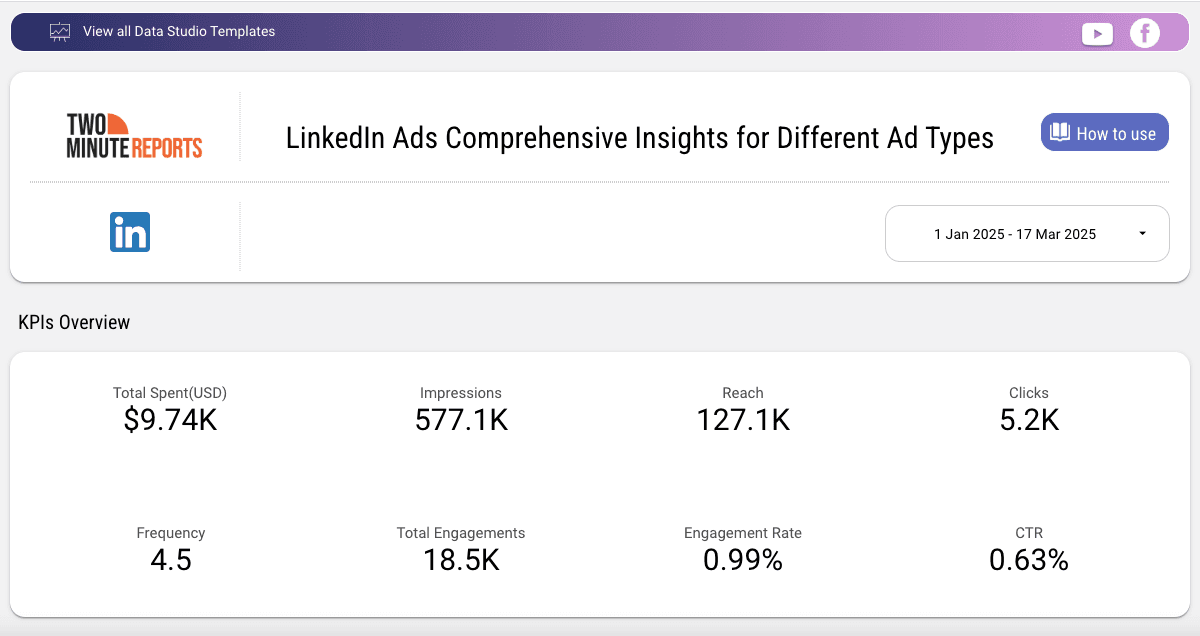Select the Engagement Rate 0.99% metric
The width and height of the screenshot is (1200, 636).
(x=743, y=560)
